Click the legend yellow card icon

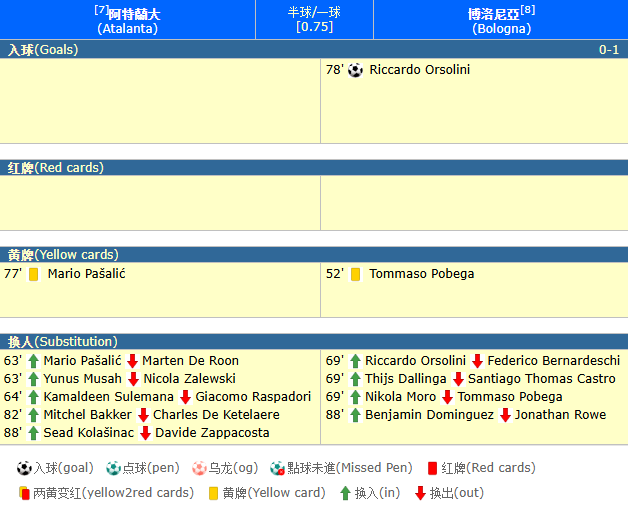(x=213, y=494)
